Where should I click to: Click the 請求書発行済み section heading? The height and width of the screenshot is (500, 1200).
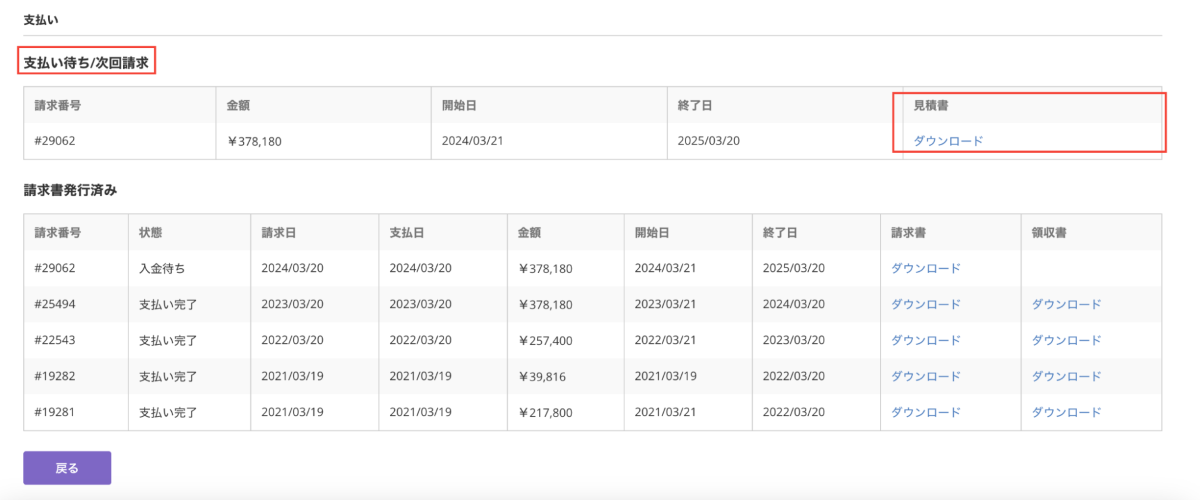coord(71,189)
